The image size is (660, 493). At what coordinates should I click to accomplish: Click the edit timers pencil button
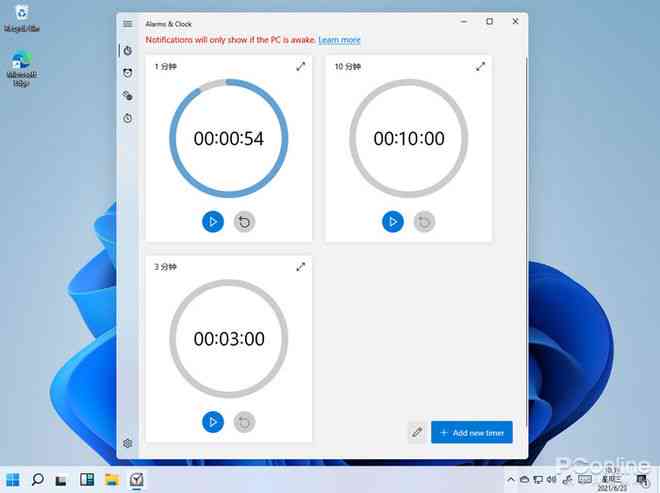click(x=417, y=432)
